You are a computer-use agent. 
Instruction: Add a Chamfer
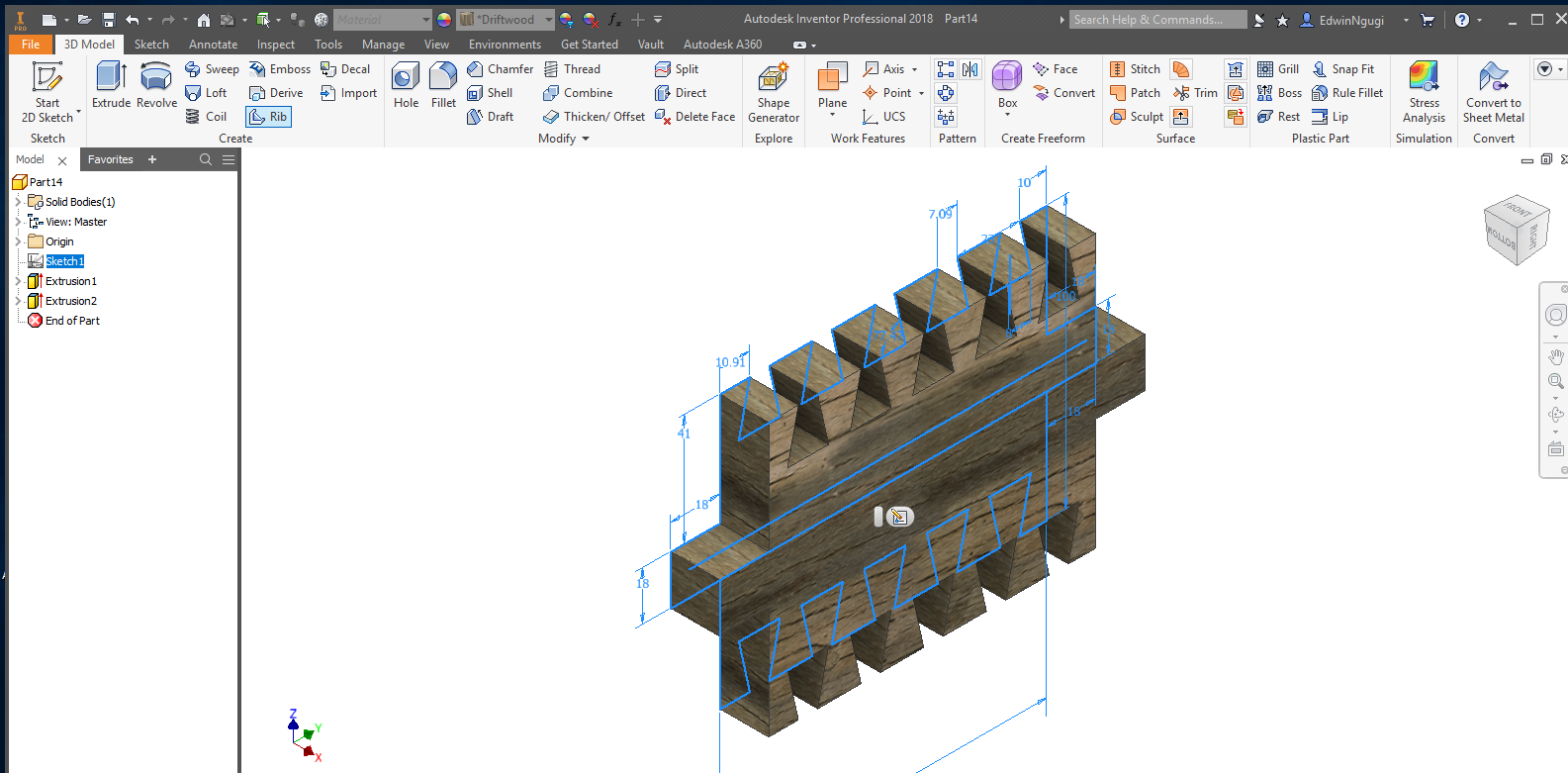coord(500,69)
